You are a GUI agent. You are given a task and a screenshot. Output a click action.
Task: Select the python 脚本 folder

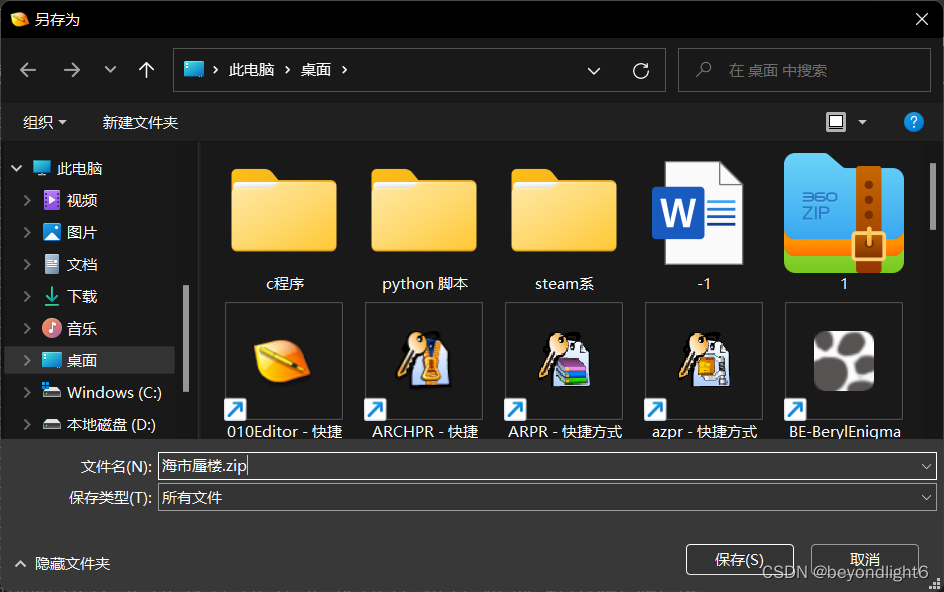pos(424,225)
